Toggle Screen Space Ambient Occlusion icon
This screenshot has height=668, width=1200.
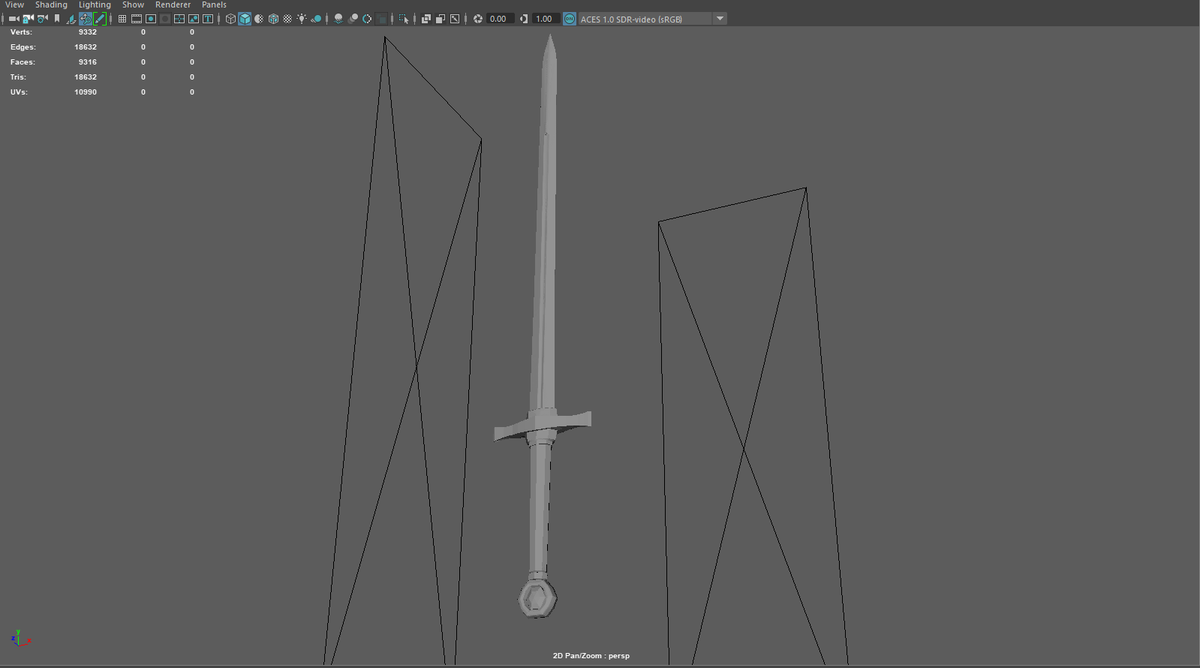[338, 19]
